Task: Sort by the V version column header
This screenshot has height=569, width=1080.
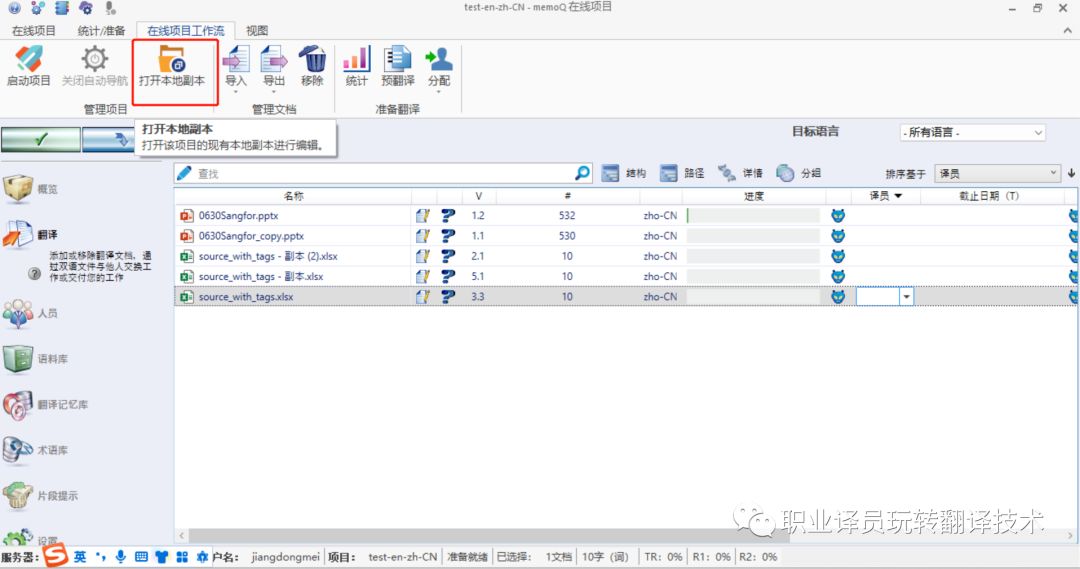Action: [x=478, y=196]
